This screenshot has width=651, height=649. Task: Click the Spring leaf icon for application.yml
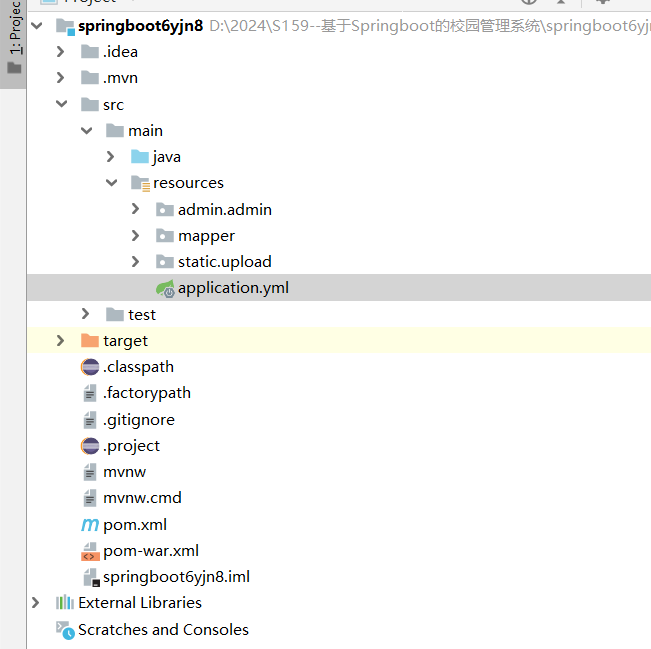tap(164, 288)
